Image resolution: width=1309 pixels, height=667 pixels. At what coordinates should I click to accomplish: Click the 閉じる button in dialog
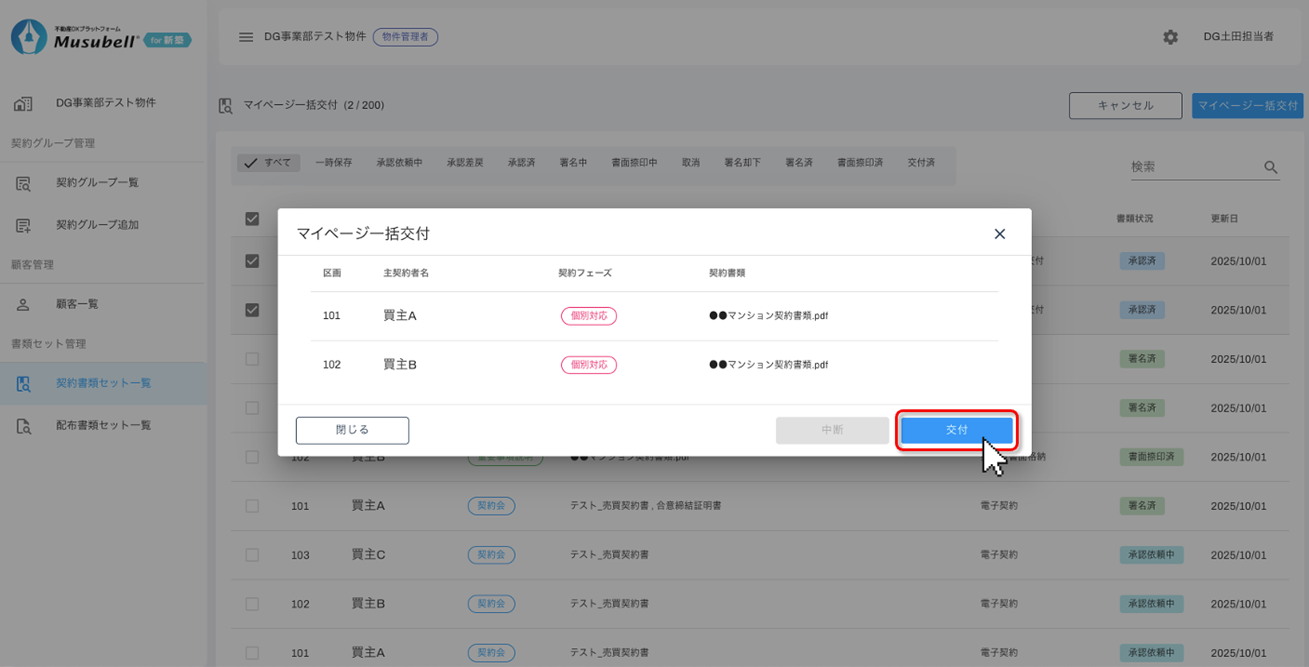(x=352, y=430)
